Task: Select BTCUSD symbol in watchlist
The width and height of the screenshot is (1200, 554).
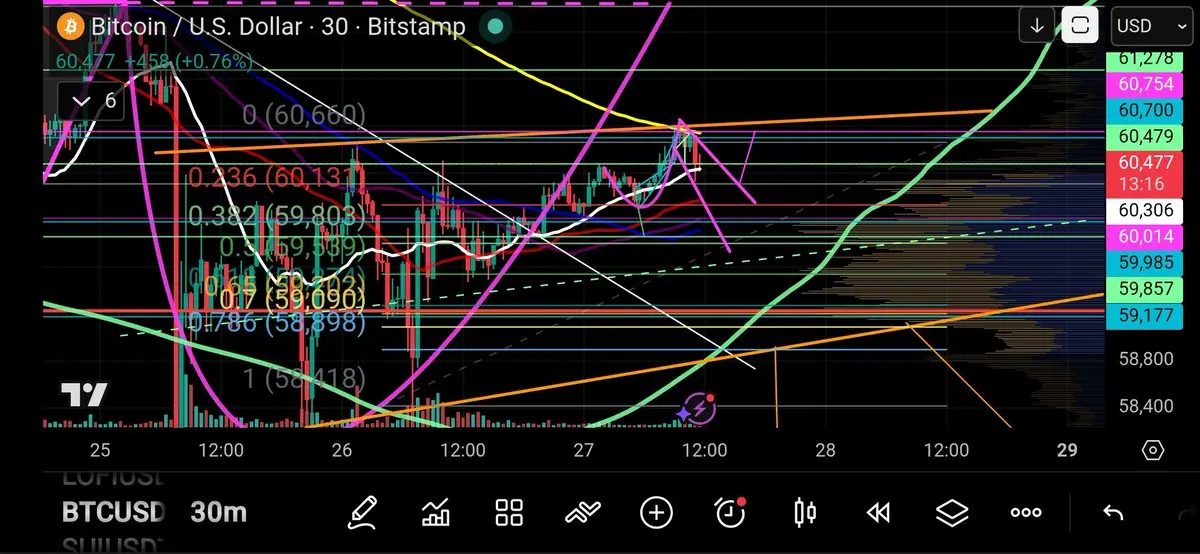Action: pos(113,512)
